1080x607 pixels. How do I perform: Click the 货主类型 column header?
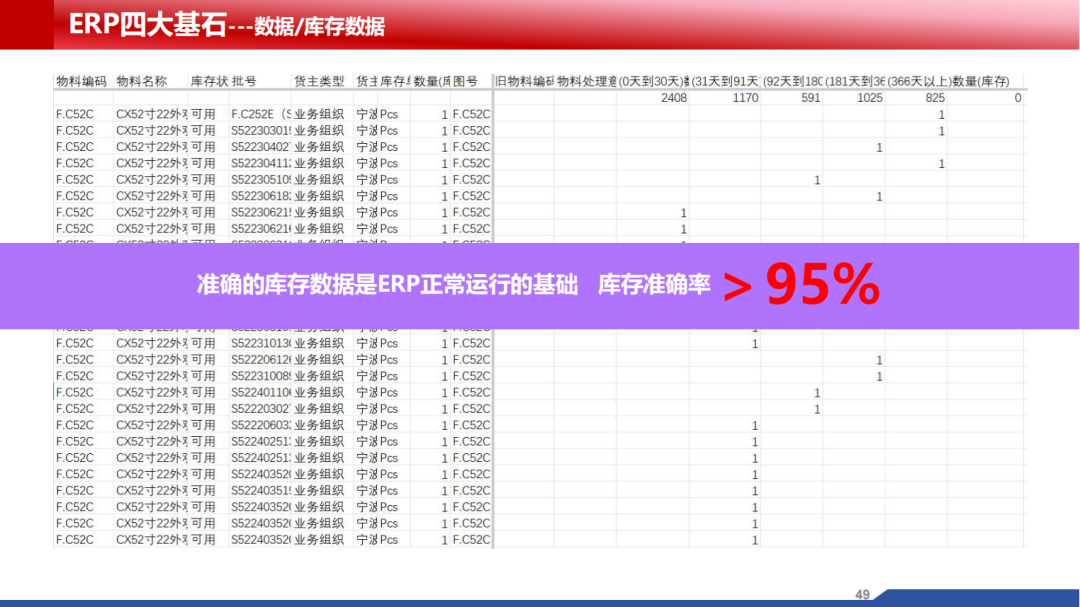(x=319, y=81)
